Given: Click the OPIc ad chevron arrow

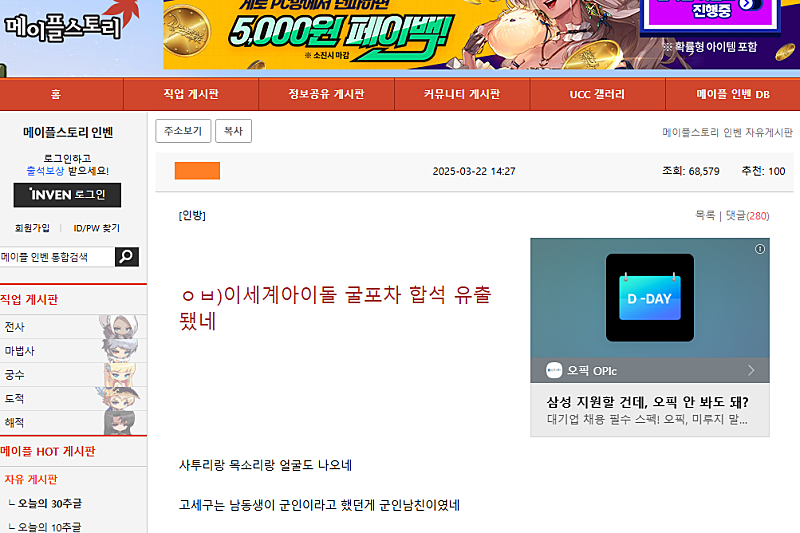Looking at the screenshot, I should [x=751, y=370].
